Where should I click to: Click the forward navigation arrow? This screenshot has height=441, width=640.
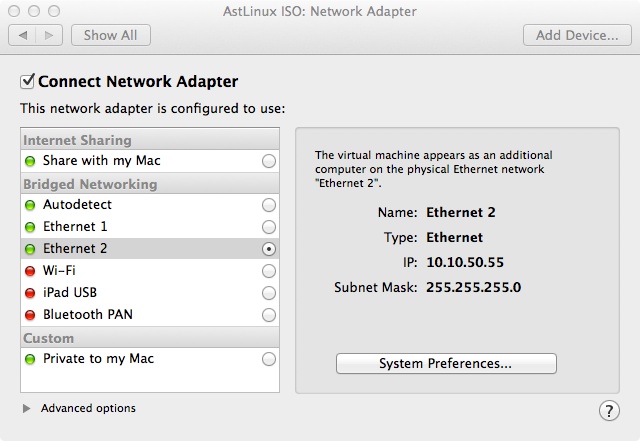[x=49, y=36]
